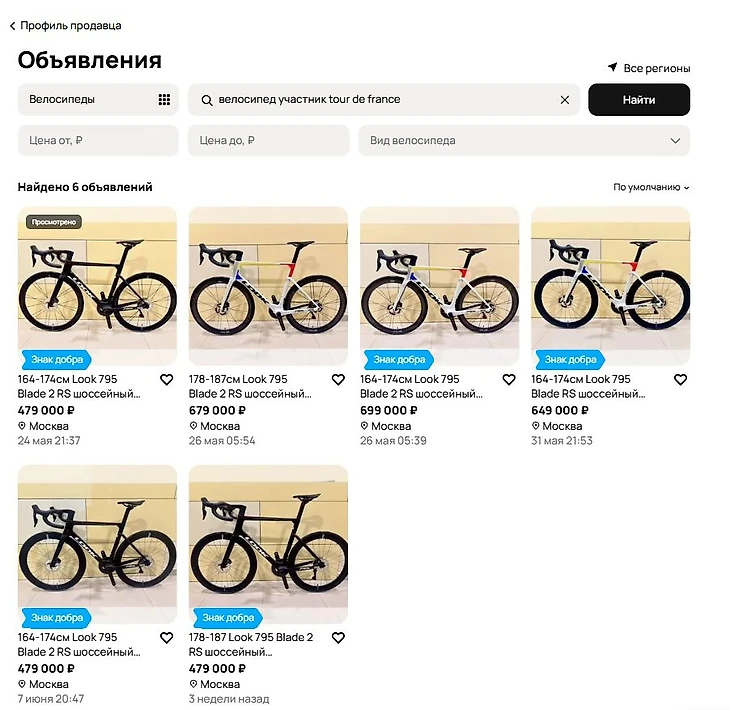The image size is (730, 710).
Task: Favorite the 479 000 ₽ listing dated 24 мая
Action: click(x=167, y=380)
